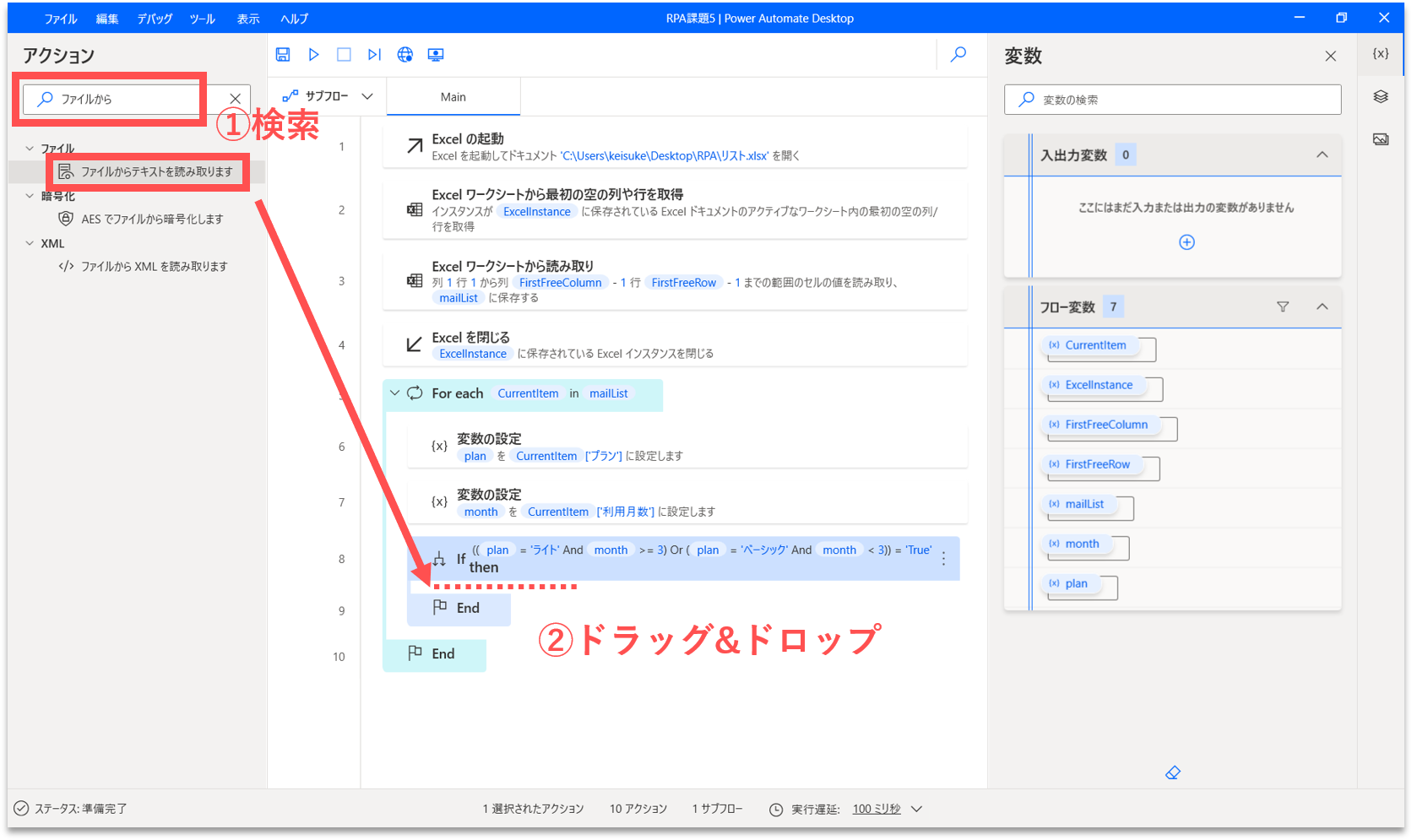
Task: Add new input/output variable plus button
Action: pos(1187,242)
